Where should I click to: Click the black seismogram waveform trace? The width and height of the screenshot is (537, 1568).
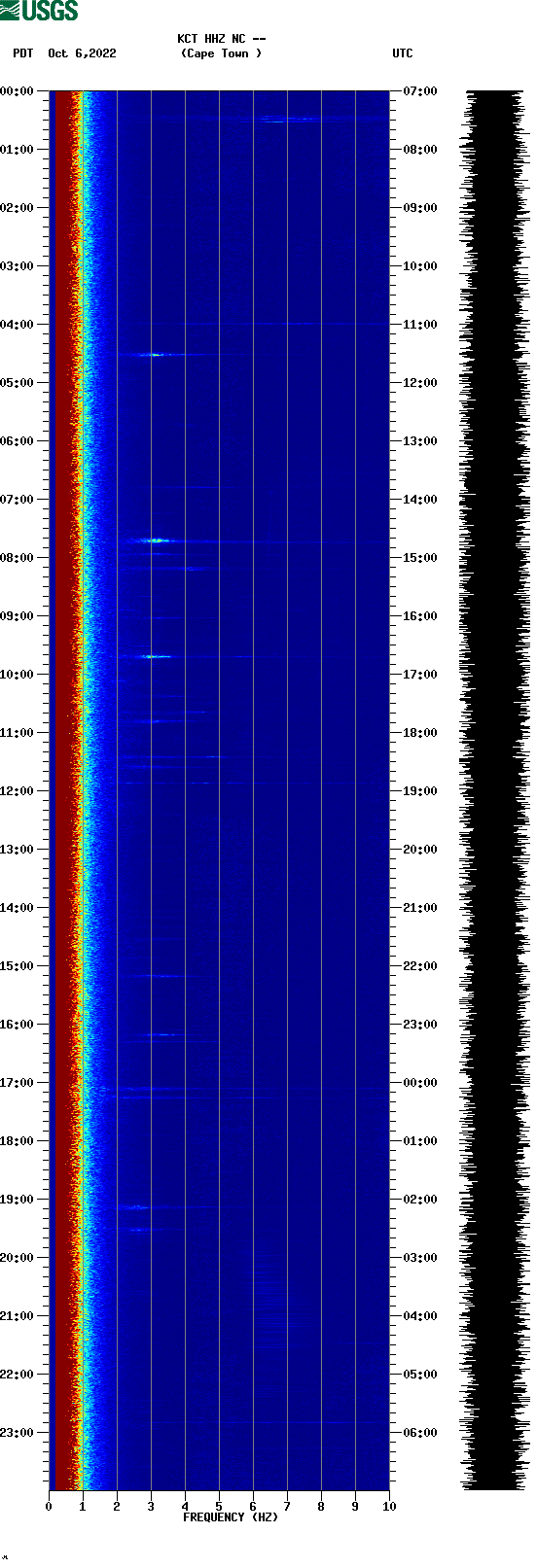point(495,790)
